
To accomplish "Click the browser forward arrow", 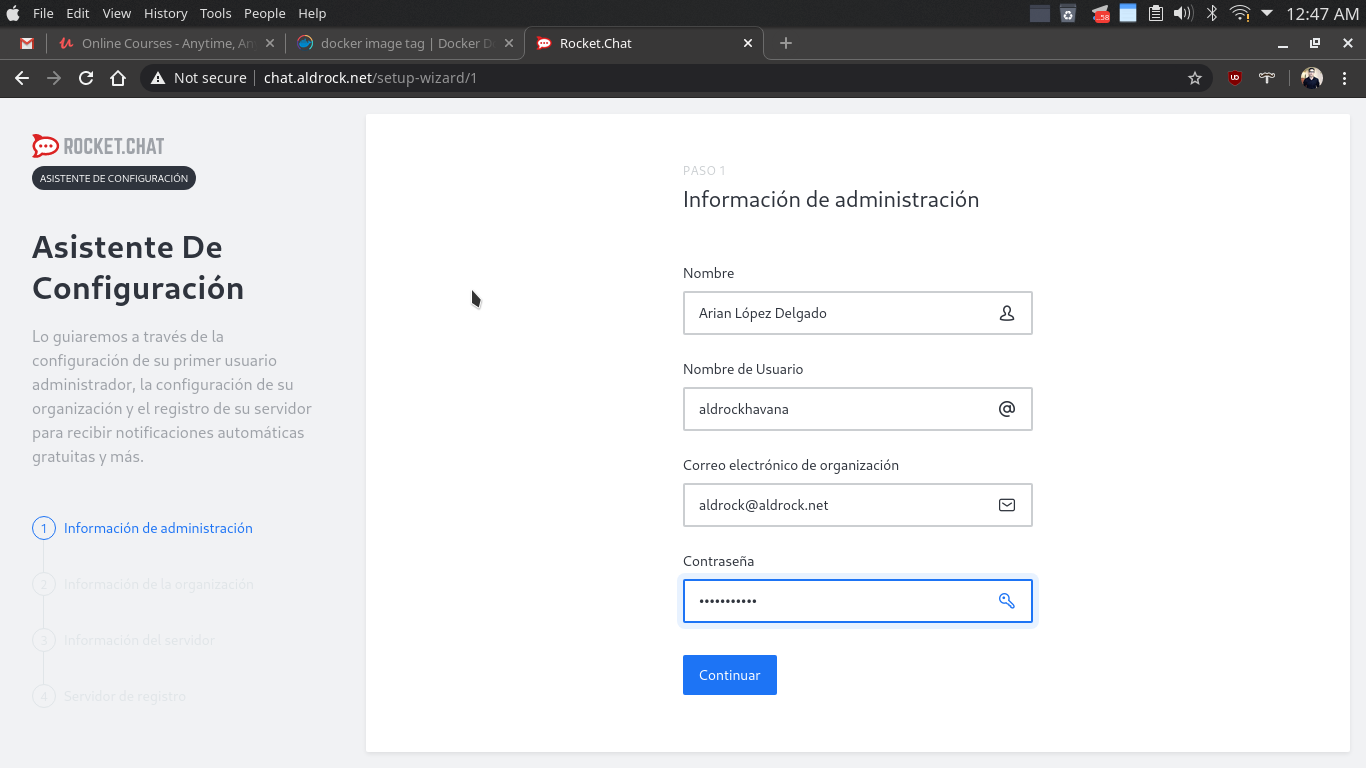I will [54, 78].
